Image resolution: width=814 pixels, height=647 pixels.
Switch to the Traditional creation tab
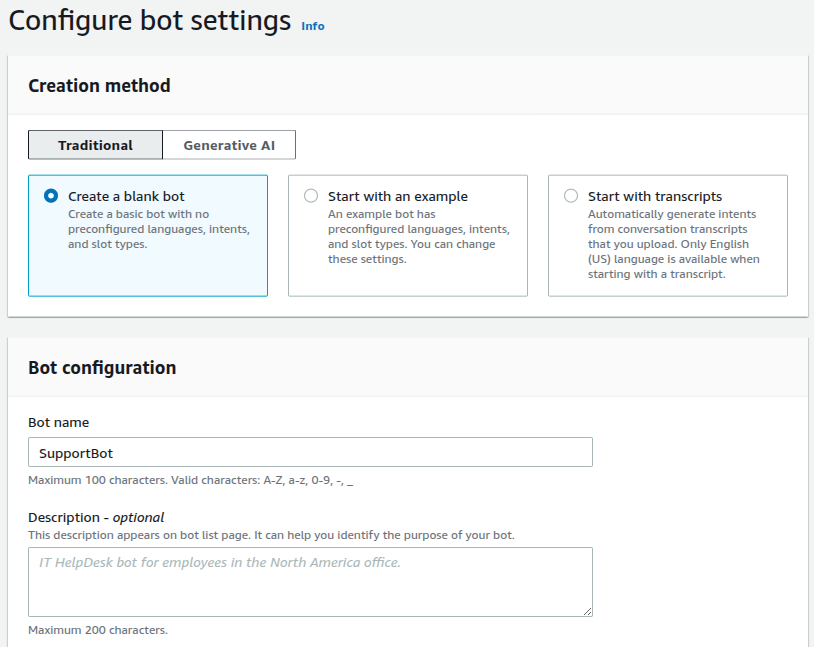click(96, 145)
